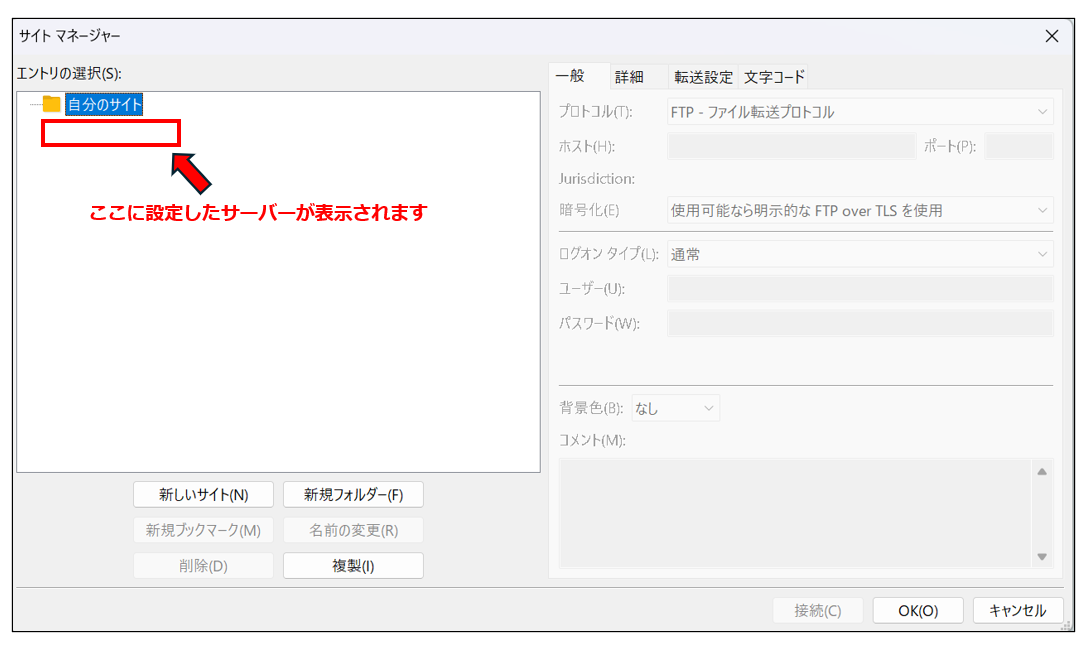
Task: Open the 転送設定 tab
Action: [x=704, y=77]
